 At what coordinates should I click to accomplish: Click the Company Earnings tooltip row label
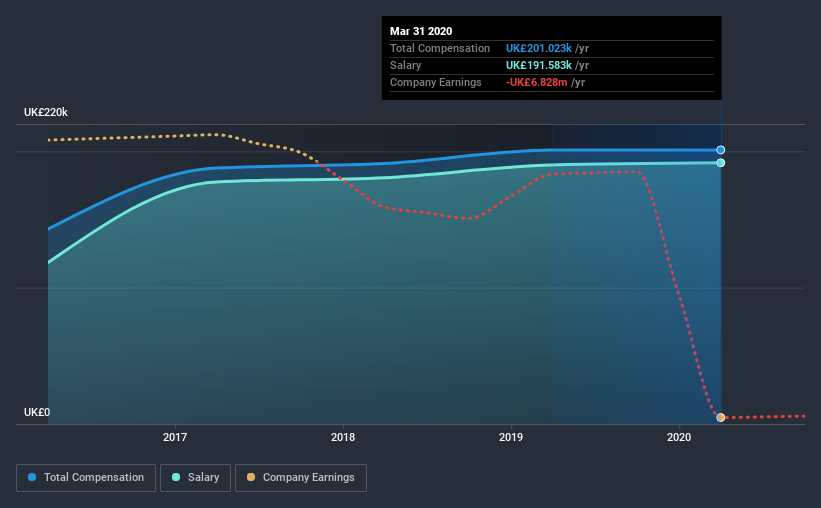pyautogui.click(x=436, y=82)
